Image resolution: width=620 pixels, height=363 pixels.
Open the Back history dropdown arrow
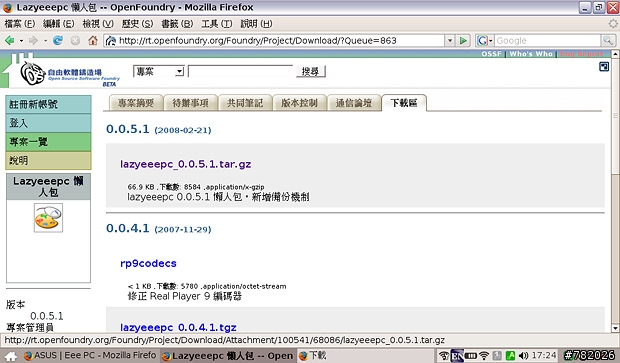[x=21, y=41]
